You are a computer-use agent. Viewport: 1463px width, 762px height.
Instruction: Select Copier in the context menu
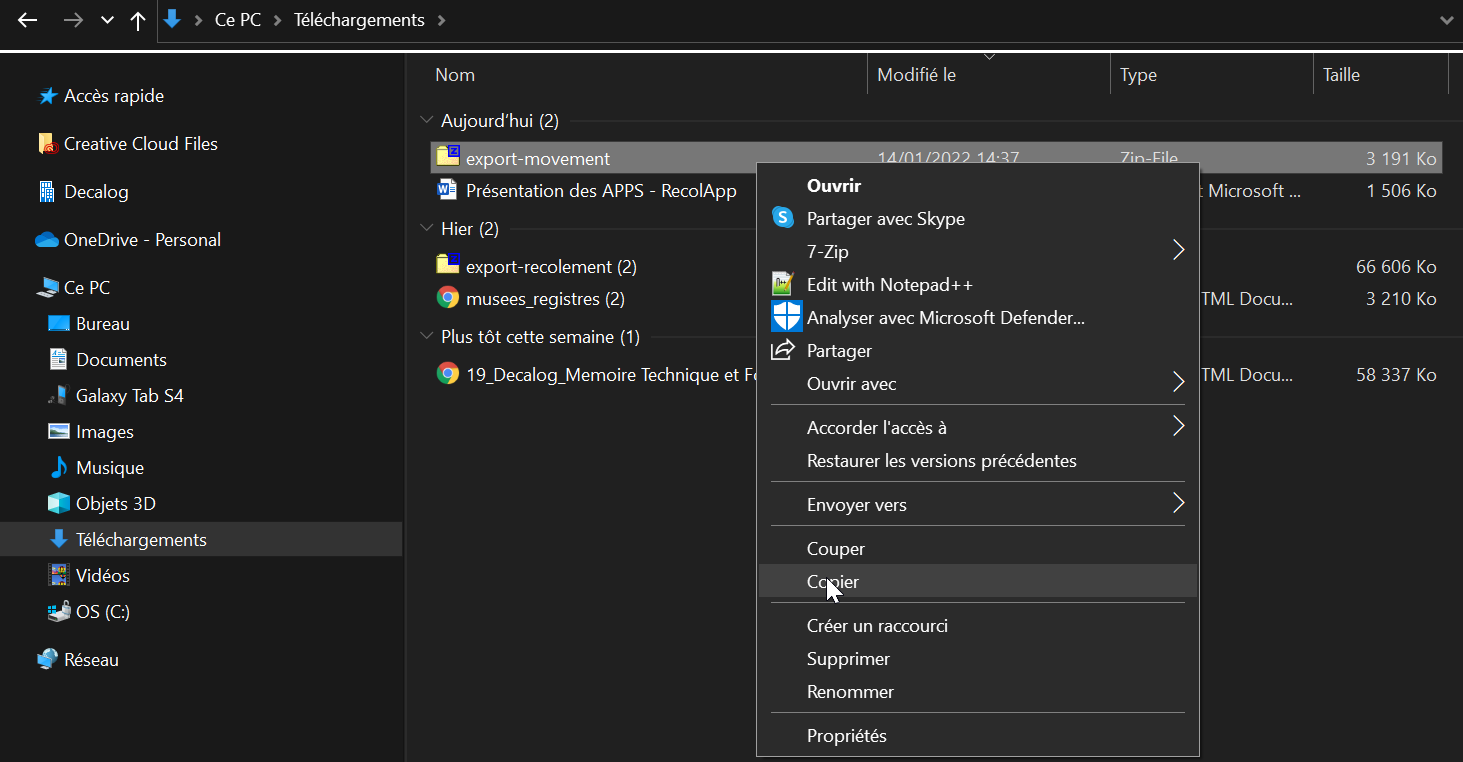coord(833,581)
